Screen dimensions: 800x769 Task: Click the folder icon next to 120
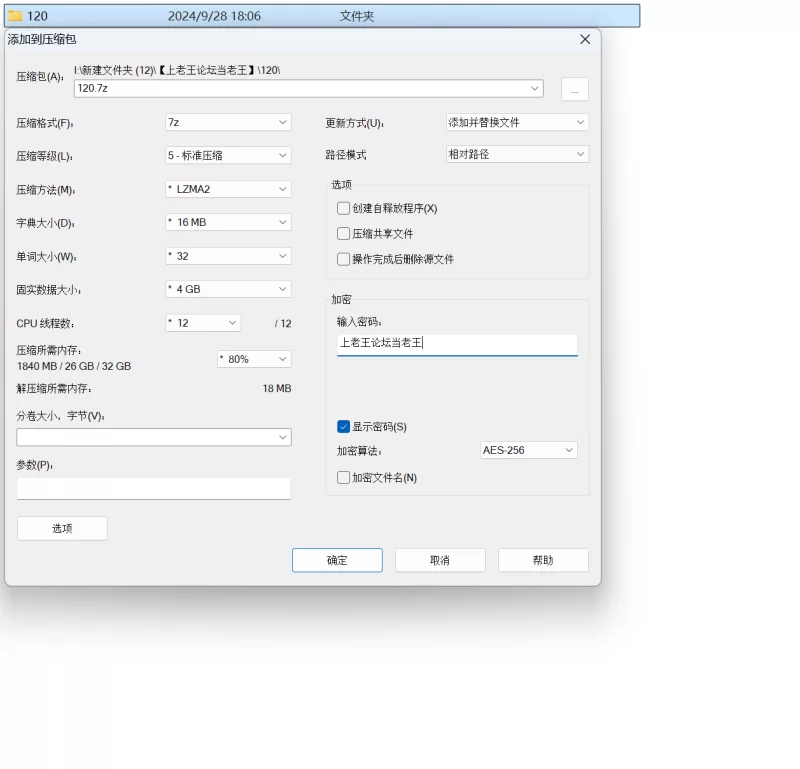point(15,16)
